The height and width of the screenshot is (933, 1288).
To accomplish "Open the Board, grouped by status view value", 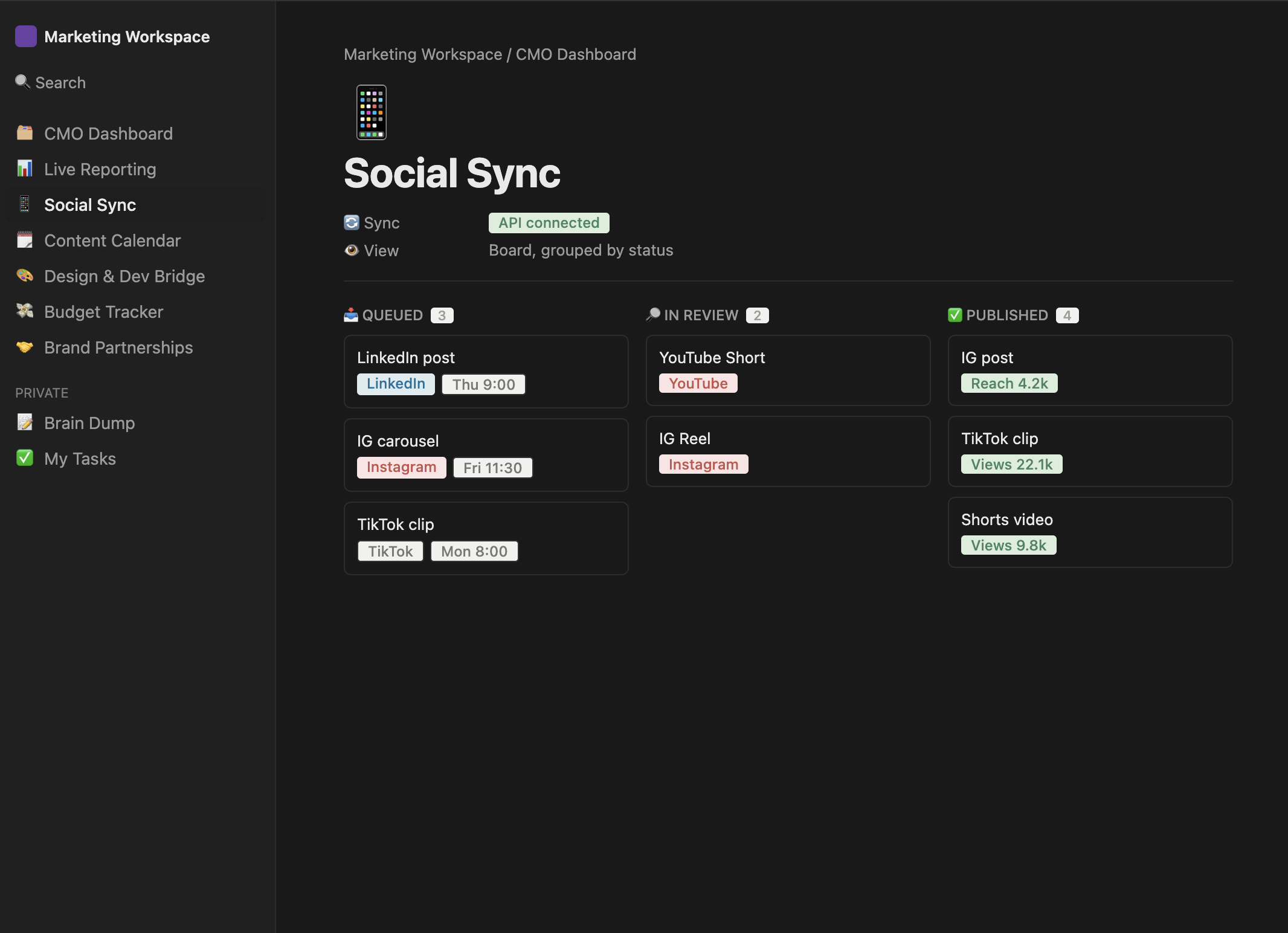I will (x=581, y=250).
